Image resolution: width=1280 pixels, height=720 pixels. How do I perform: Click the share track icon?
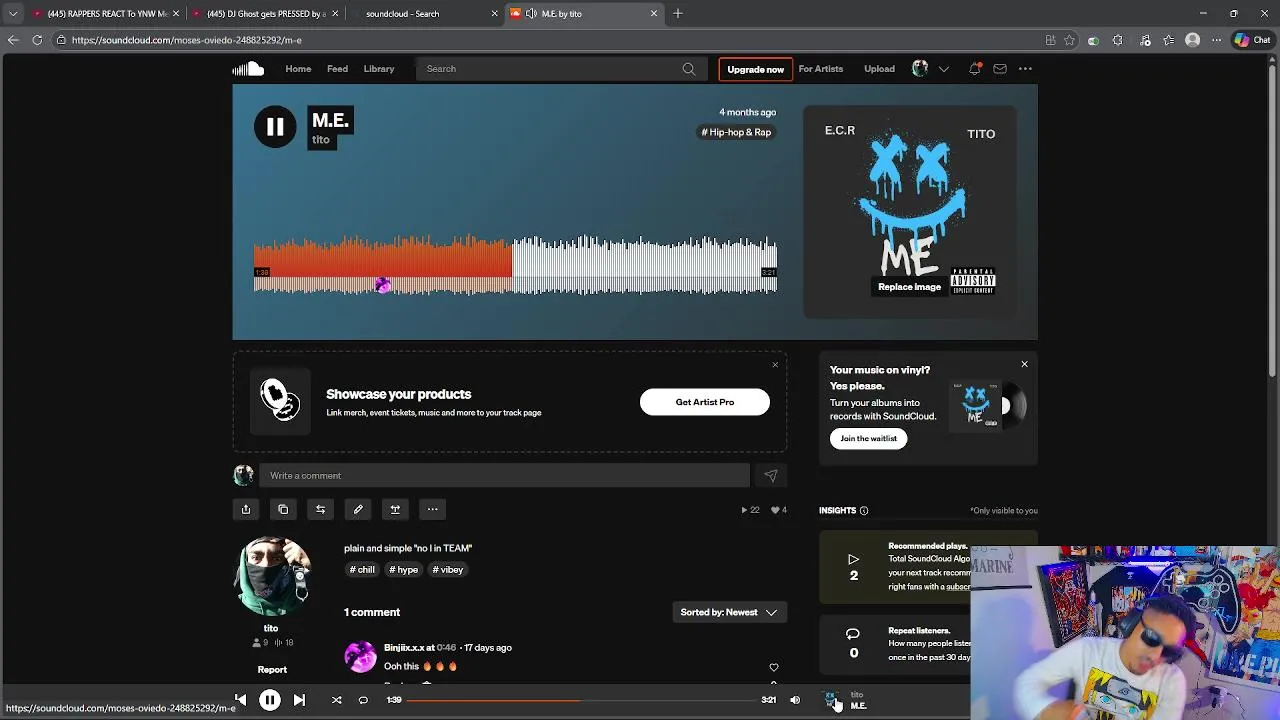245,509
